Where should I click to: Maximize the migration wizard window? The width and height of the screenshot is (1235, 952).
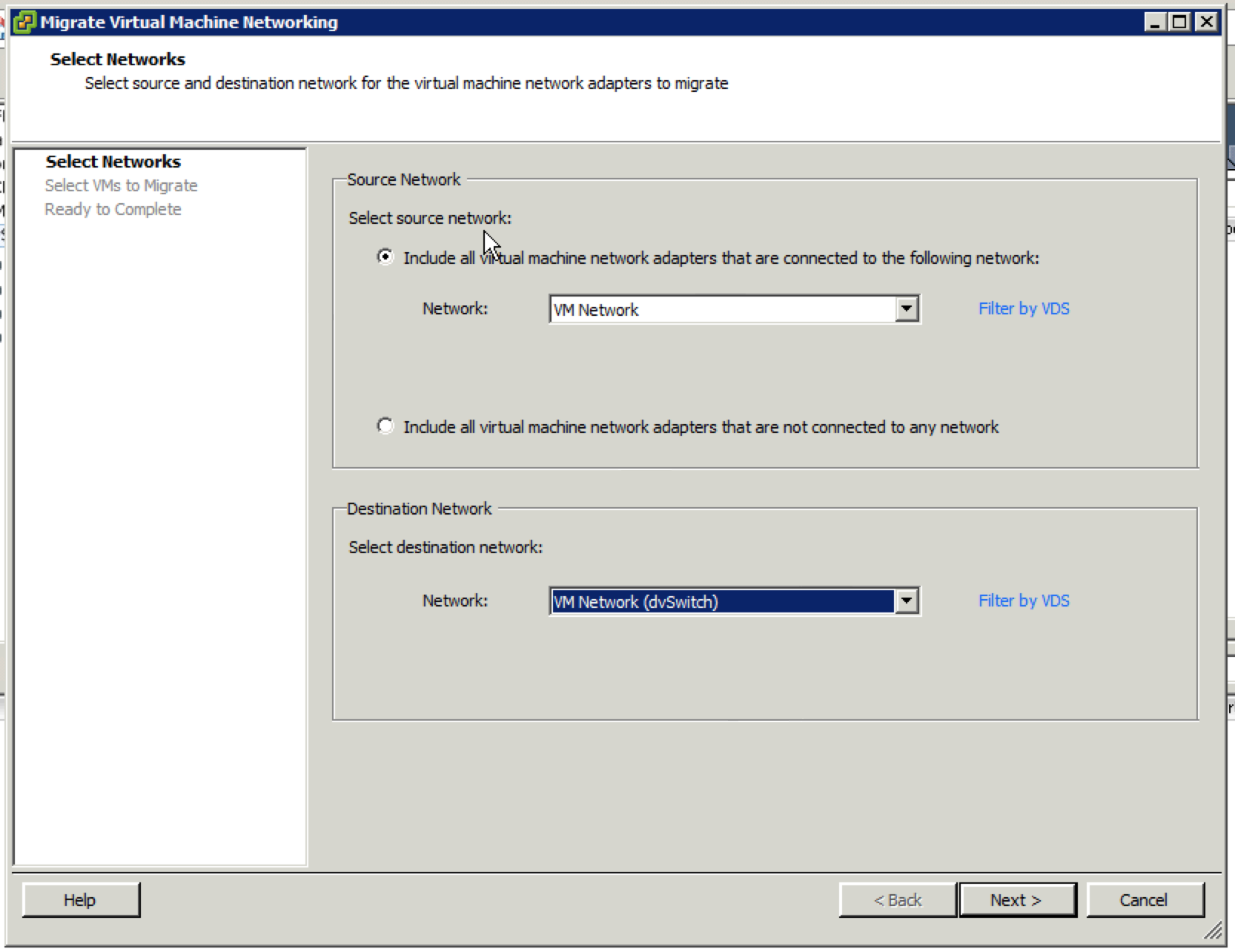tap(1179, 22)
